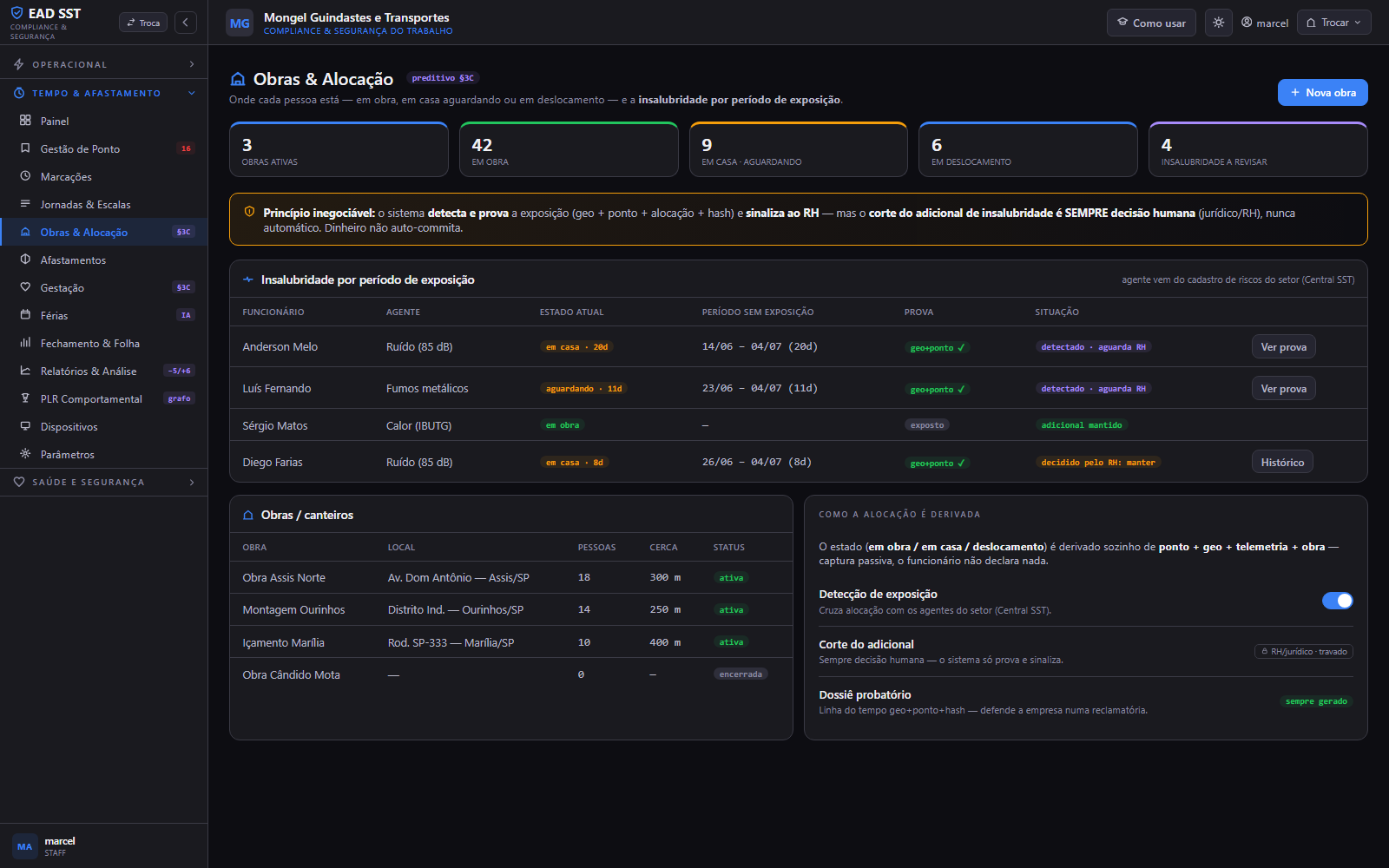Disable the Detecção de exposição switch

click(1337, 601)
